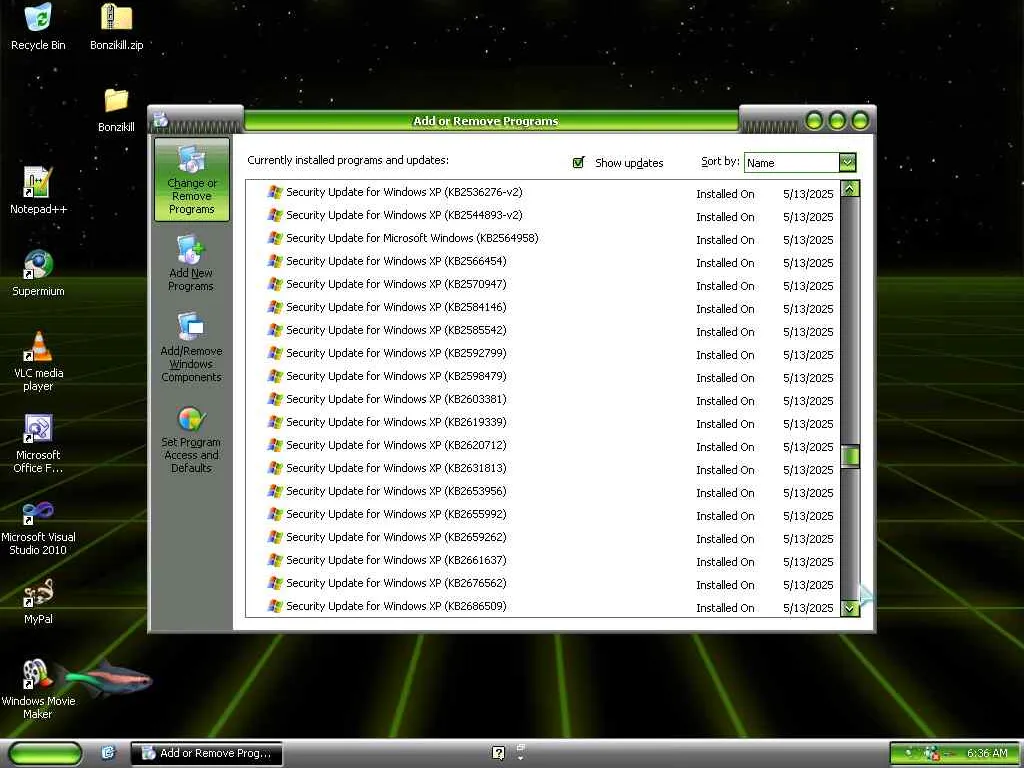Click the help question mark taskbar icon
This screenshot has width=1024, height=768.
[498, 753]
